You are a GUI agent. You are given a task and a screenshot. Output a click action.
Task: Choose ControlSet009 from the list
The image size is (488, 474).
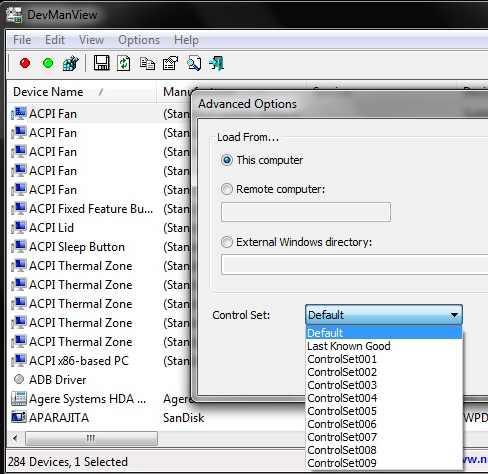384,463
